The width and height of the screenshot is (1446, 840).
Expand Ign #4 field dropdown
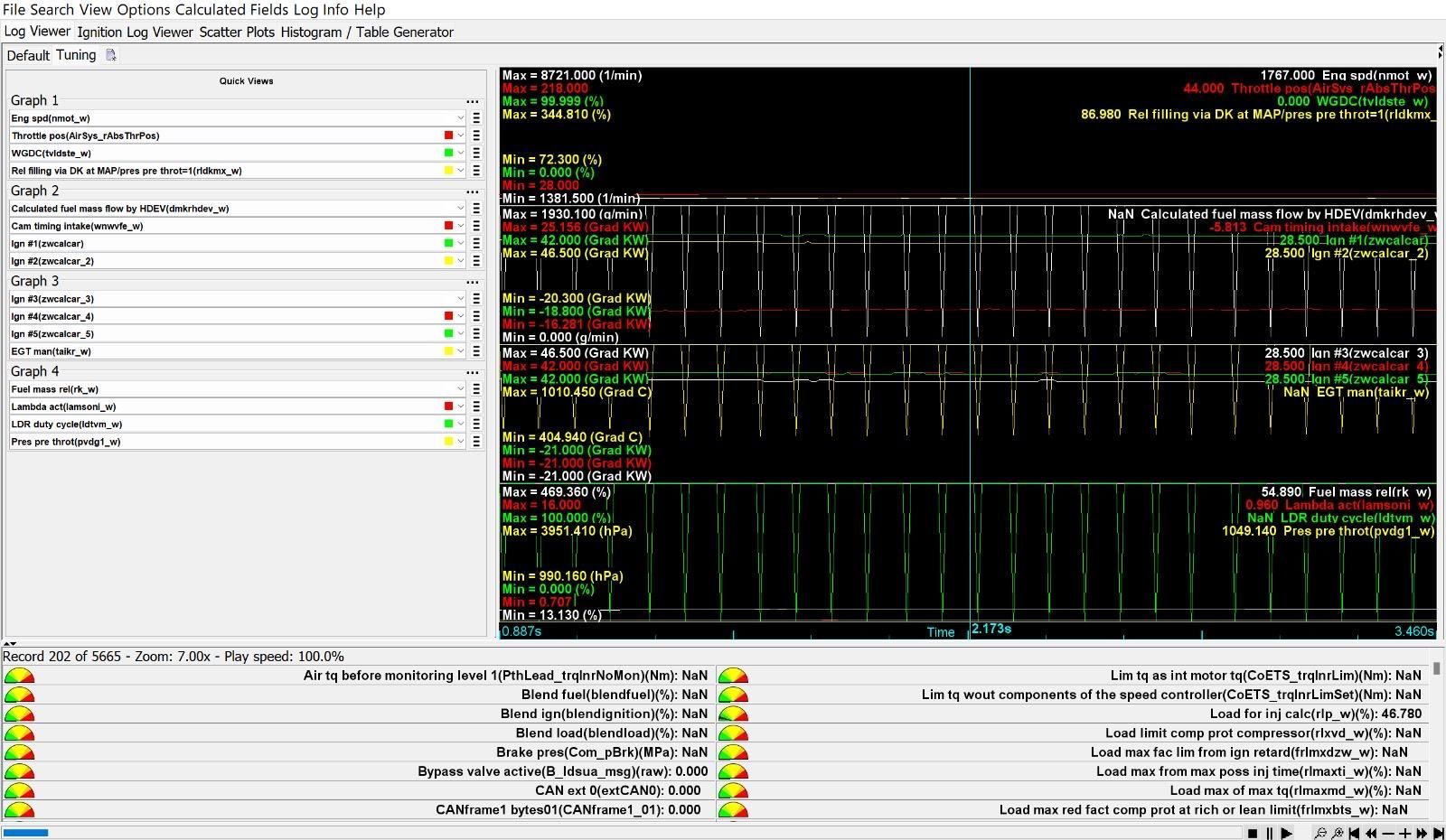pos(460,316)
